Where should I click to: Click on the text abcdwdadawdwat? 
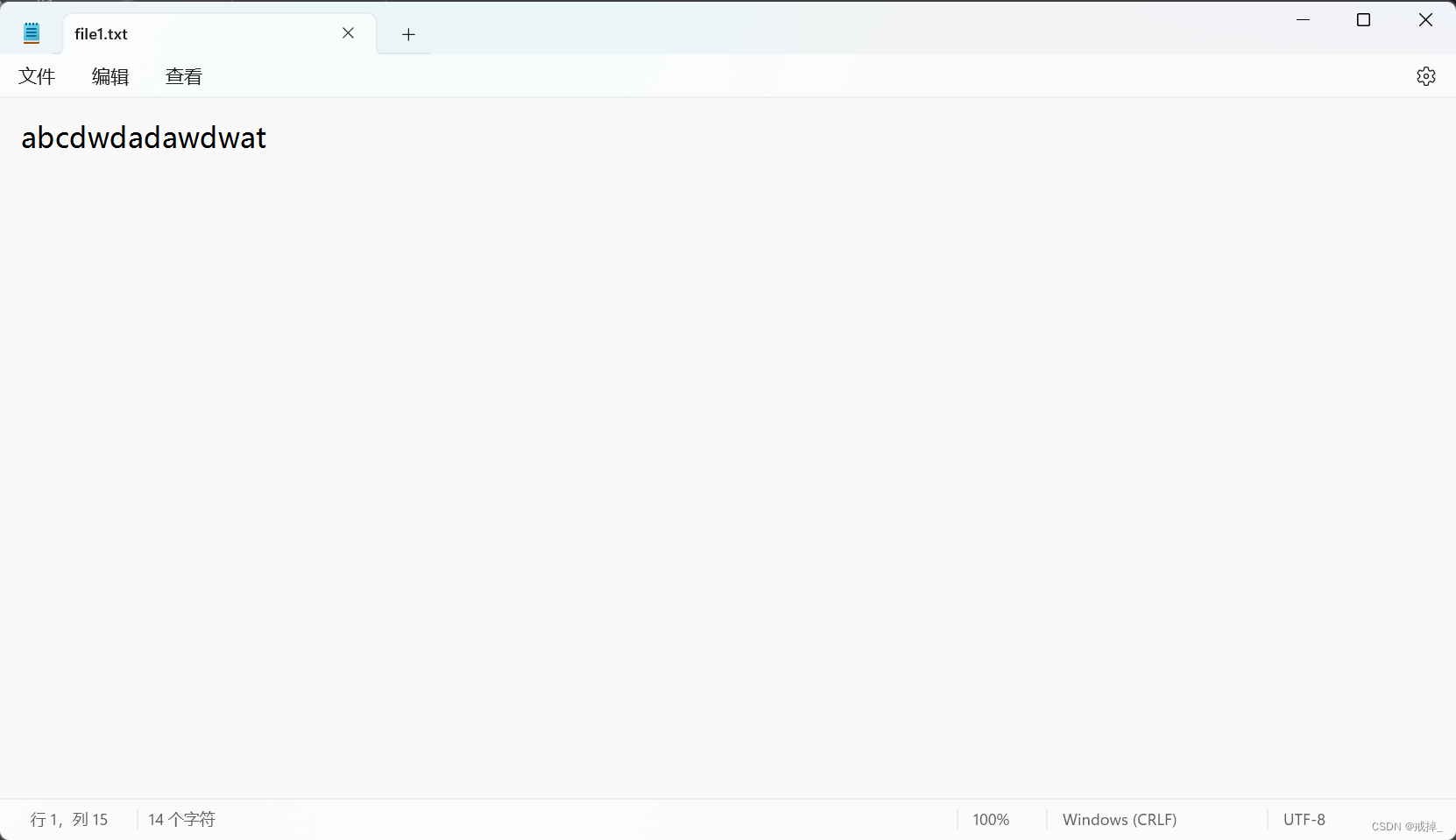[x=143, y=138]
